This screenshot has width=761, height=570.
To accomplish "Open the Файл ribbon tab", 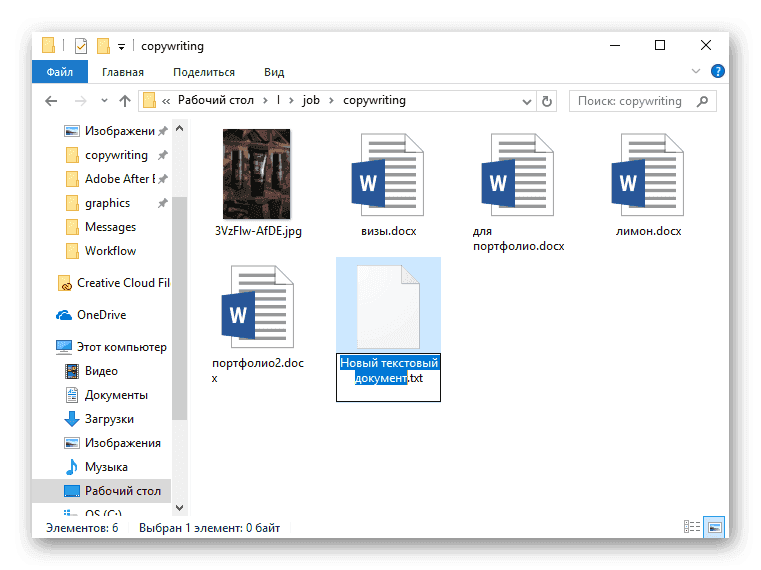I will tap(60, 72).
